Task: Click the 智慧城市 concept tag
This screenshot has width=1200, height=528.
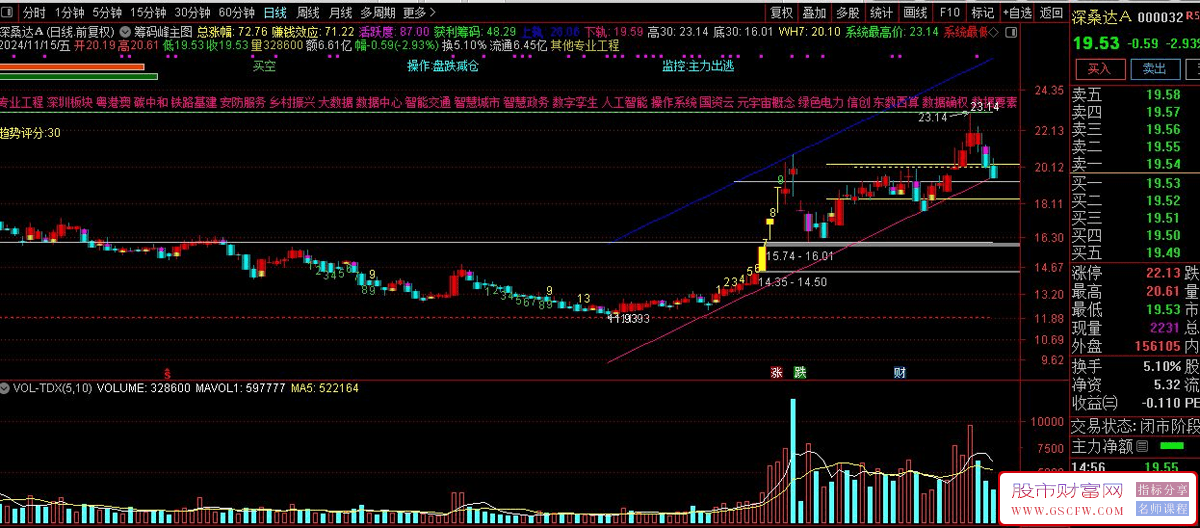Action: [476, 102]
